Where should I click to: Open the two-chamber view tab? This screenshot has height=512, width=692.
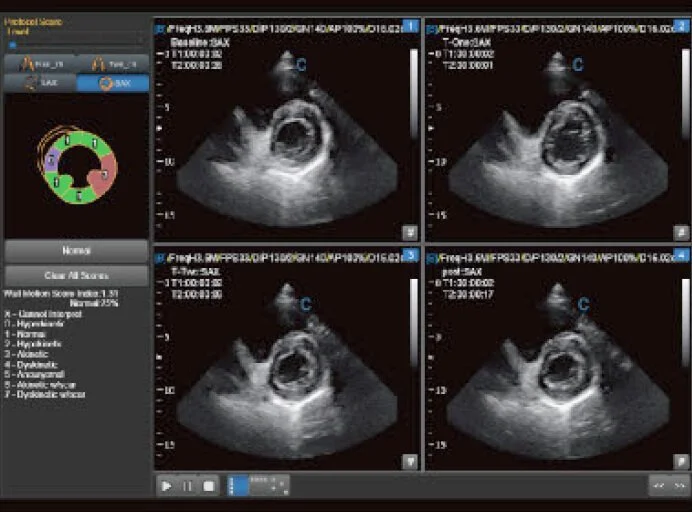pyautogui.click(x=113, y=63)
